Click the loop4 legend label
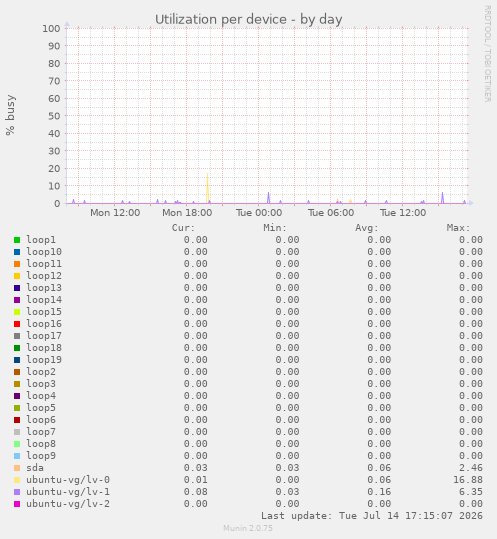 tap(41, 396)
